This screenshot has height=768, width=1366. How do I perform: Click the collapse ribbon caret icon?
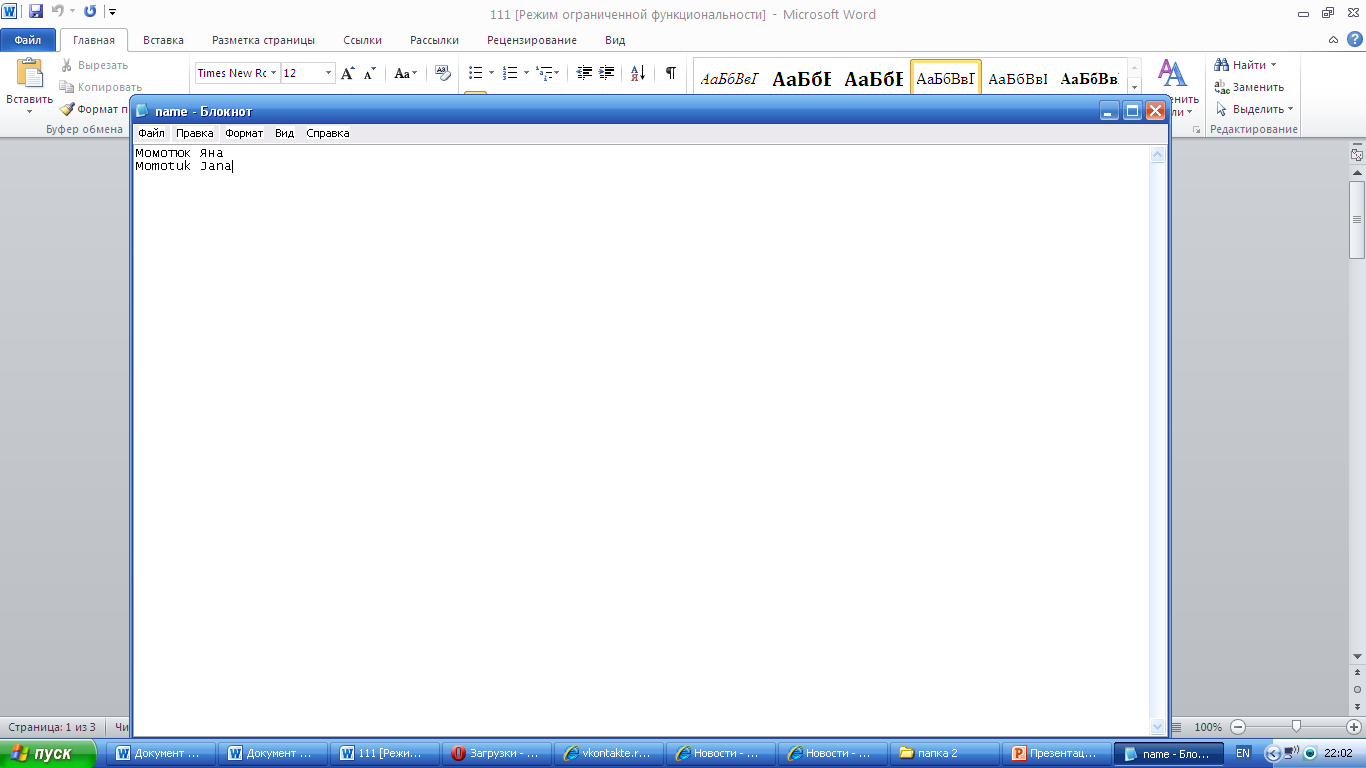1333,40
